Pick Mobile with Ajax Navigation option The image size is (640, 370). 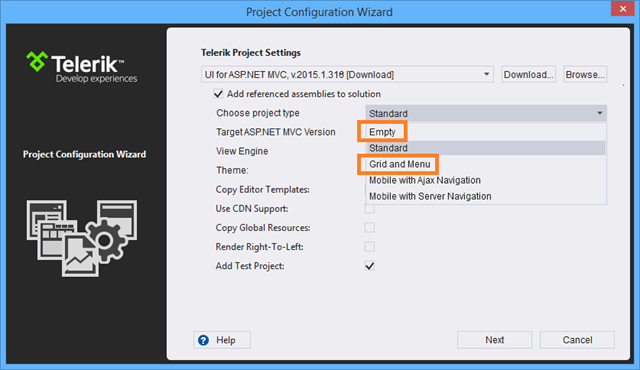point(486,180)
